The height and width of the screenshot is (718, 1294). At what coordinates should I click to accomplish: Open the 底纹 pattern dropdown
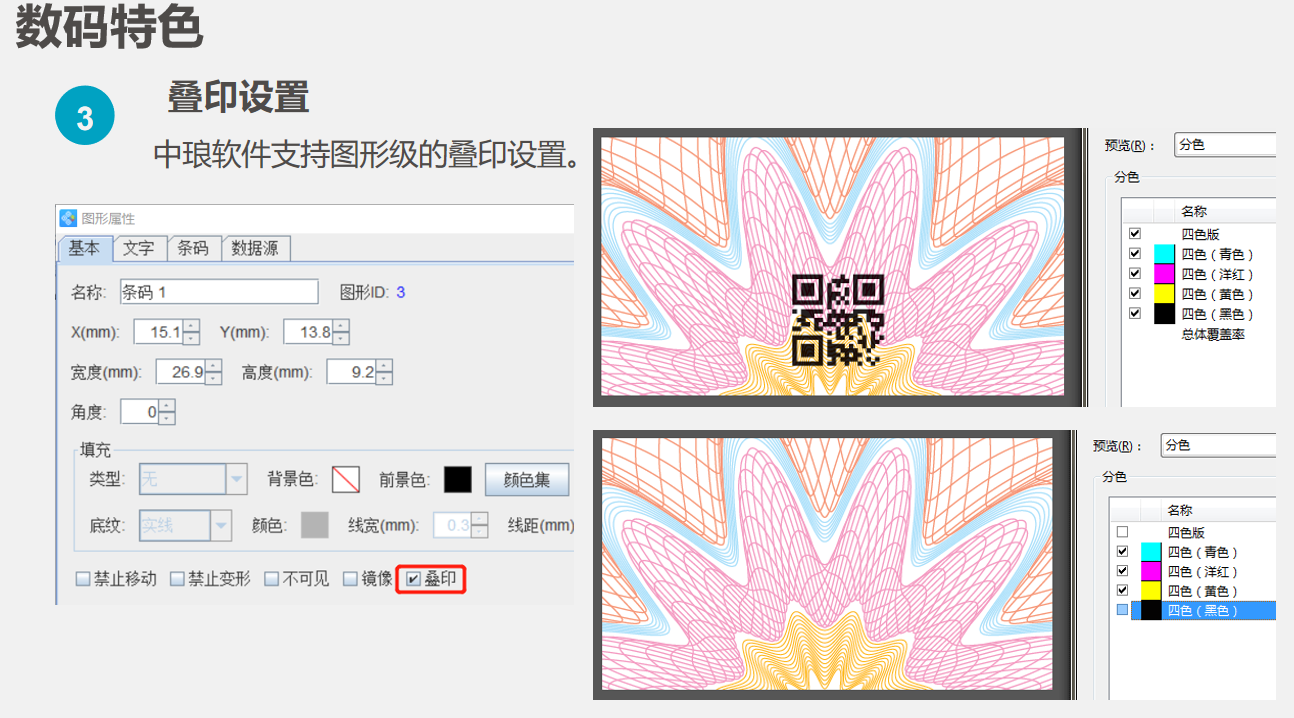[221, 525]
